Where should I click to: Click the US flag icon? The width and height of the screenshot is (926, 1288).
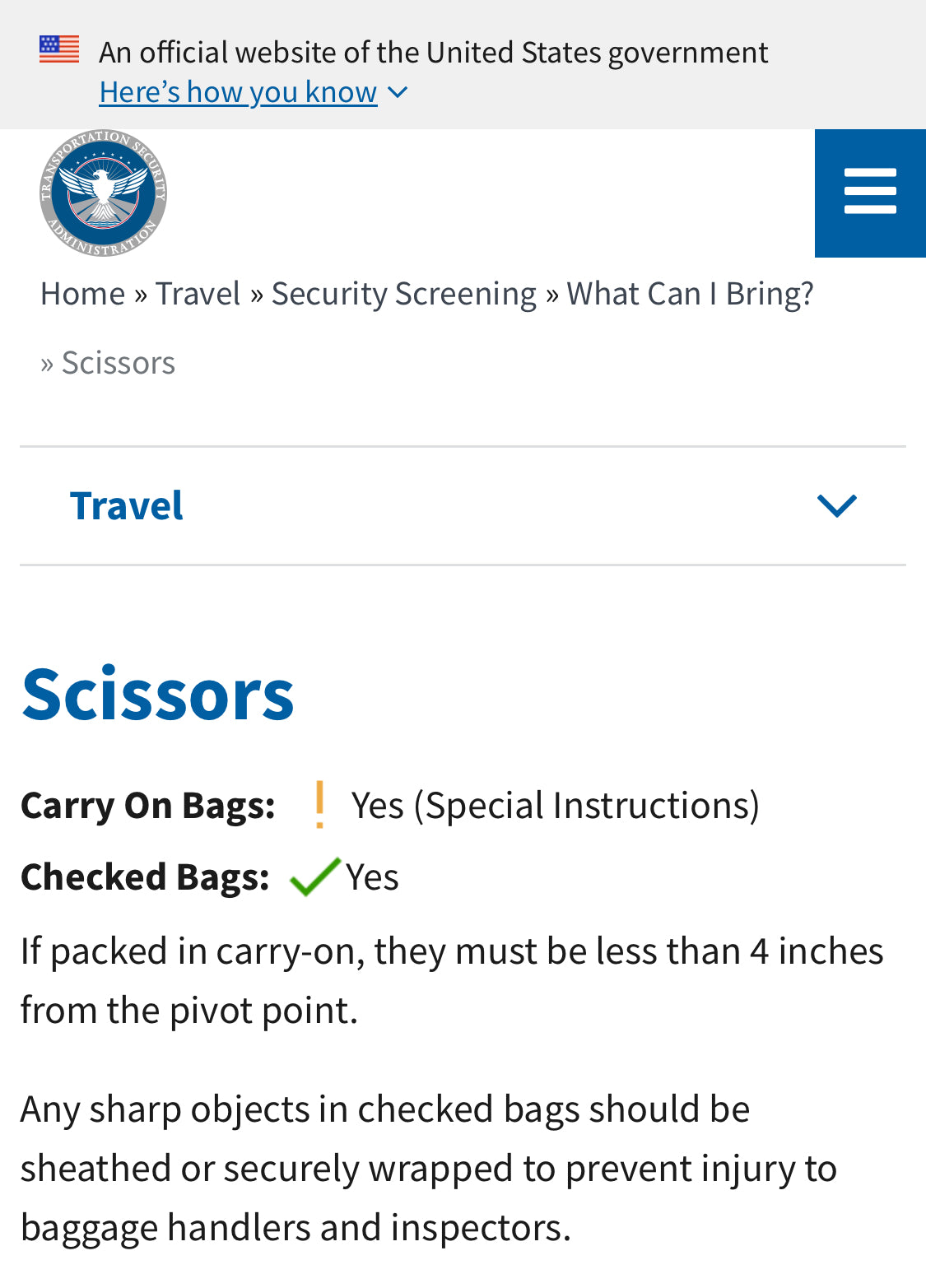click(59, 49)
